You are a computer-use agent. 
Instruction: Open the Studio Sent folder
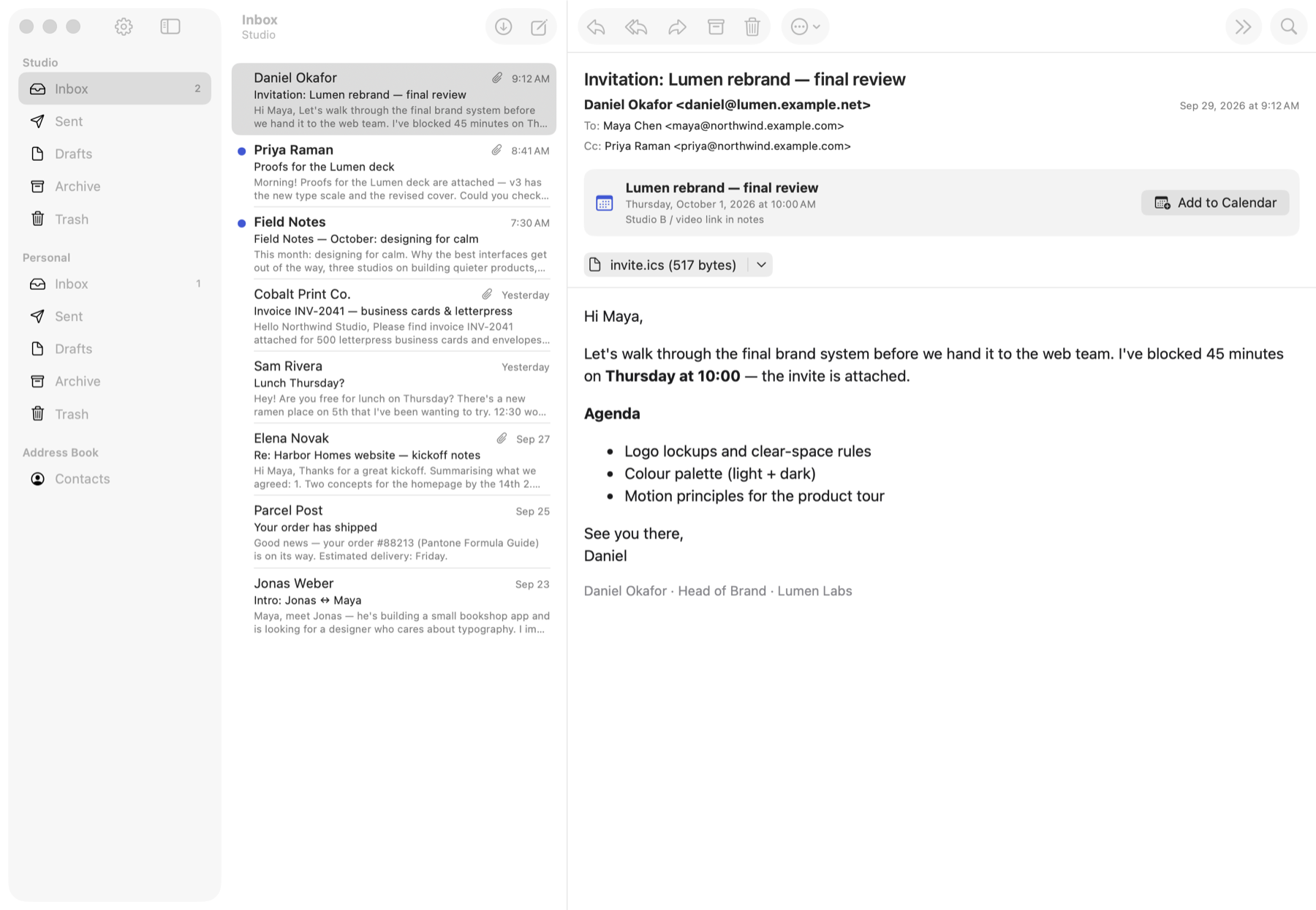point(115,121)
